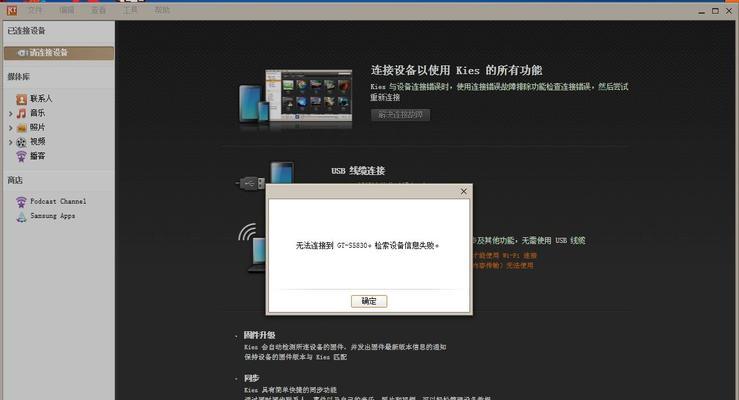Close the Kies main window
Image resolution: width=739 pixels, height=400 pixels.
pyautogui.click(x=729, y=11)
